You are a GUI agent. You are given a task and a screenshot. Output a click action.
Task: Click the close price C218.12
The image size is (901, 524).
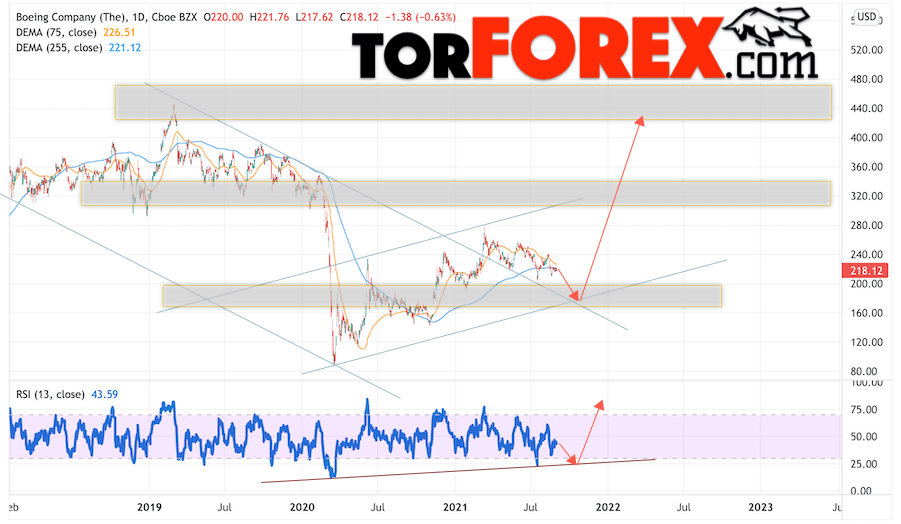click(x=359, y=17)
